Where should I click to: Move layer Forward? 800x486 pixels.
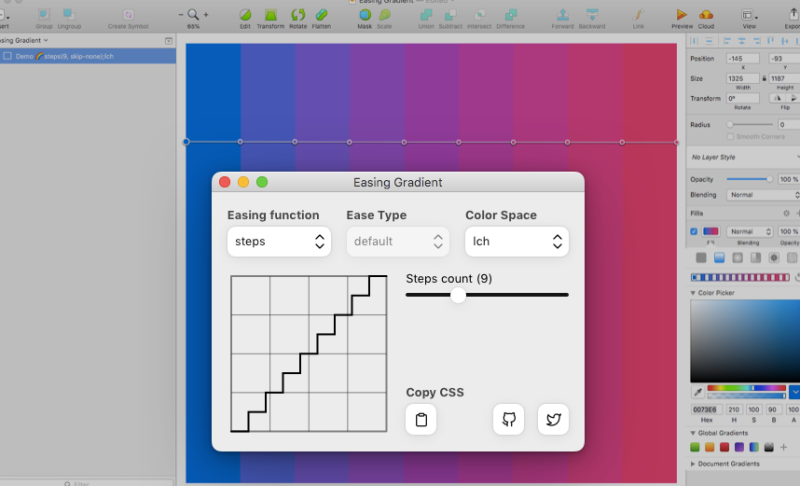(563, 15)
